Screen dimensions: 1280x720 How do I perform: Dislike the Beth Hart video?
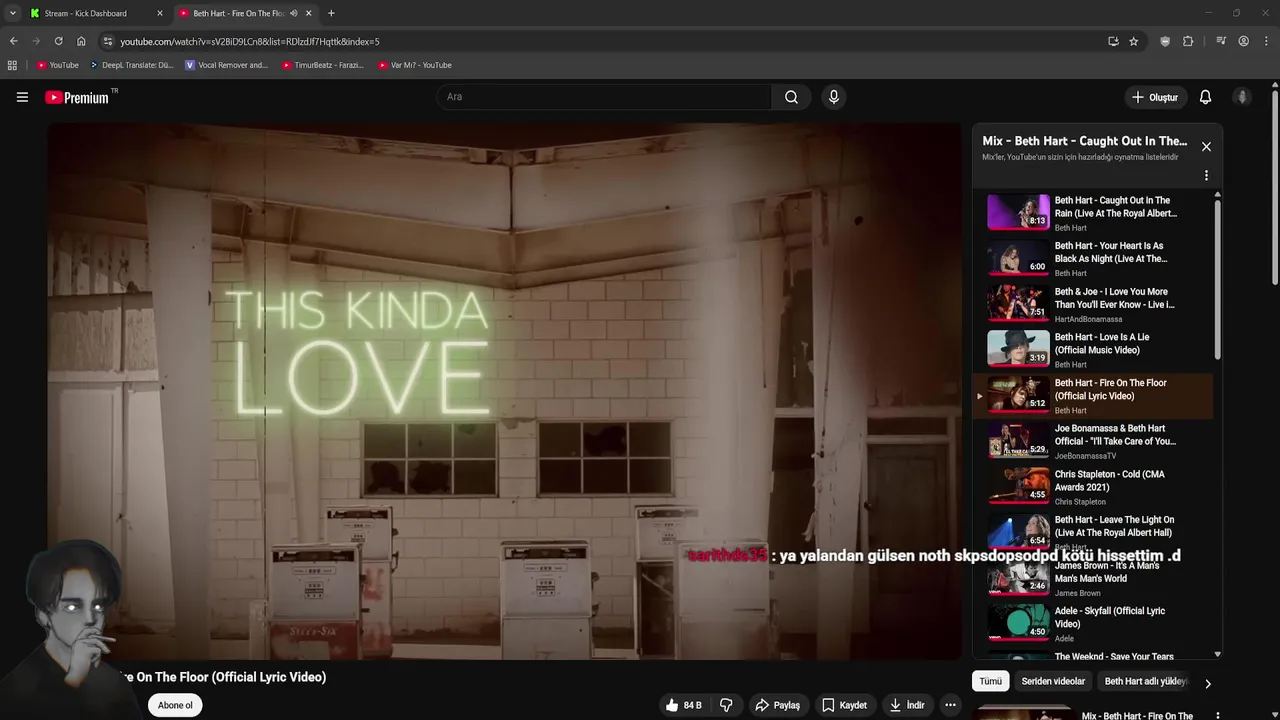point(726,705)
